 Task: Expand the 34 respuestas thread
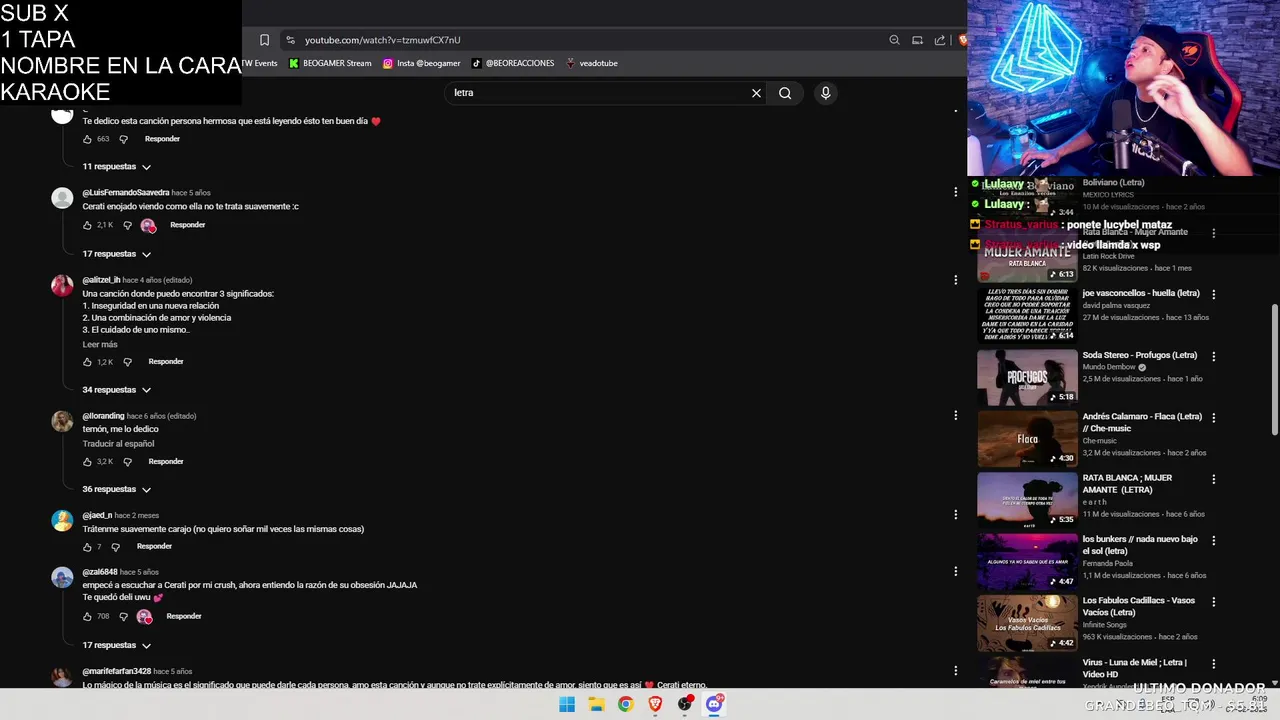click(x=117, y=390)
